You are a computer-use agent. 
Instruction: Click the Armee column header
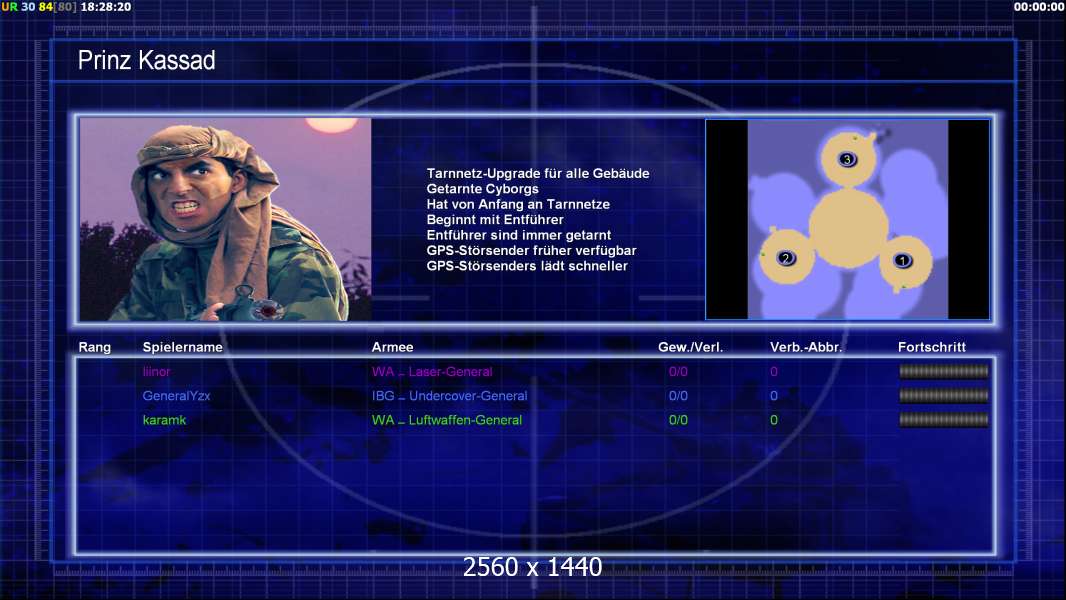click(392, 347)
